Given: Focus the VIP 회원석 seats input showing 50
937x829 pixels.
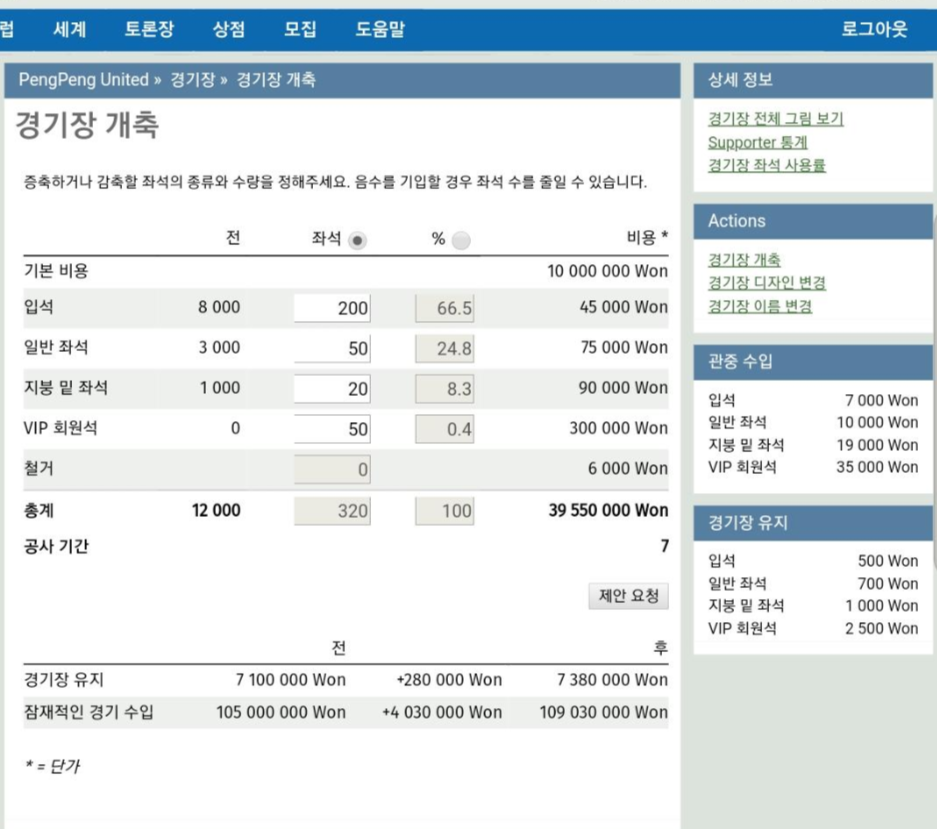Looking at the screenshot, I should point(332,429).
